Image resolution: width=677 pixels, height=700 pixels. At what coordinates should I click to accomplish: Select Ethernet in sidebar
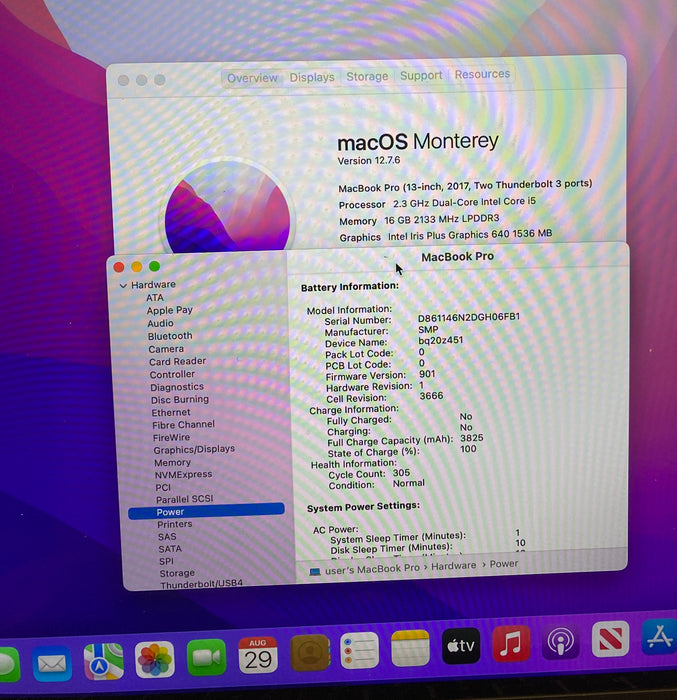click(x=171, y=412)
